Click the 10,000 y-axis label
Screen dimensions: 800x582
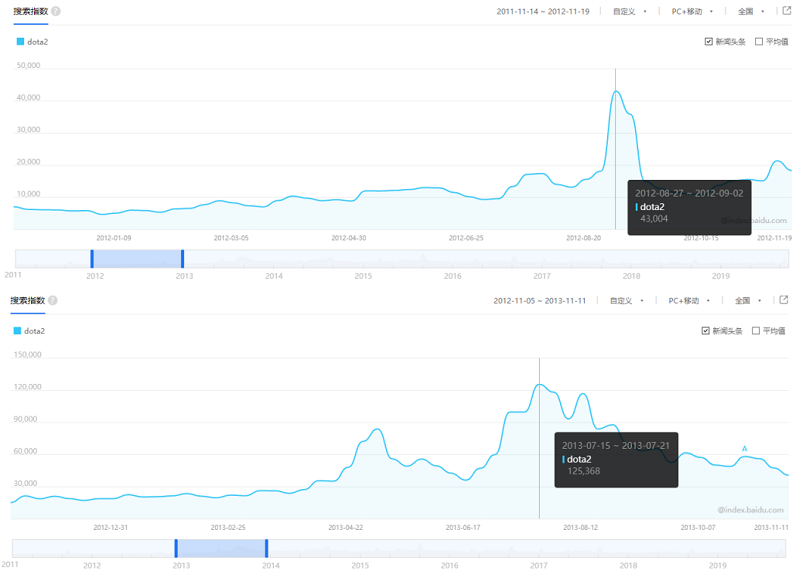pos(28,194)
